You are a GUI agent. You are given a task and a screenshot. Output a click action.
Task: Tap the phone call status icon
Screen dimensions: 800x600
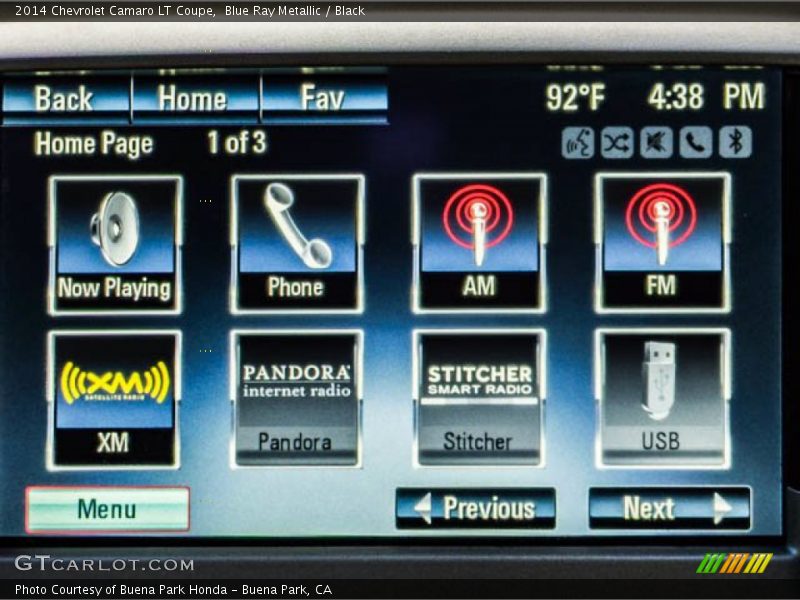point(696,143)
